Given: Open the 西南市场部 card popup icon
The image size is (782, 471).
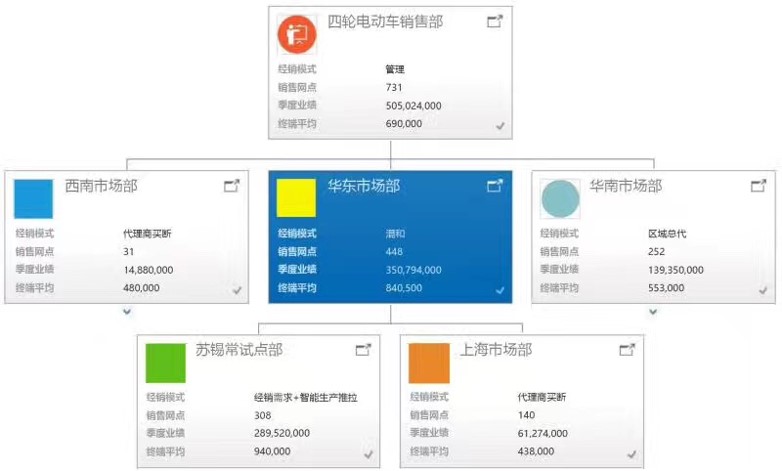Looking at the screenshot, I should pos(231,185).
